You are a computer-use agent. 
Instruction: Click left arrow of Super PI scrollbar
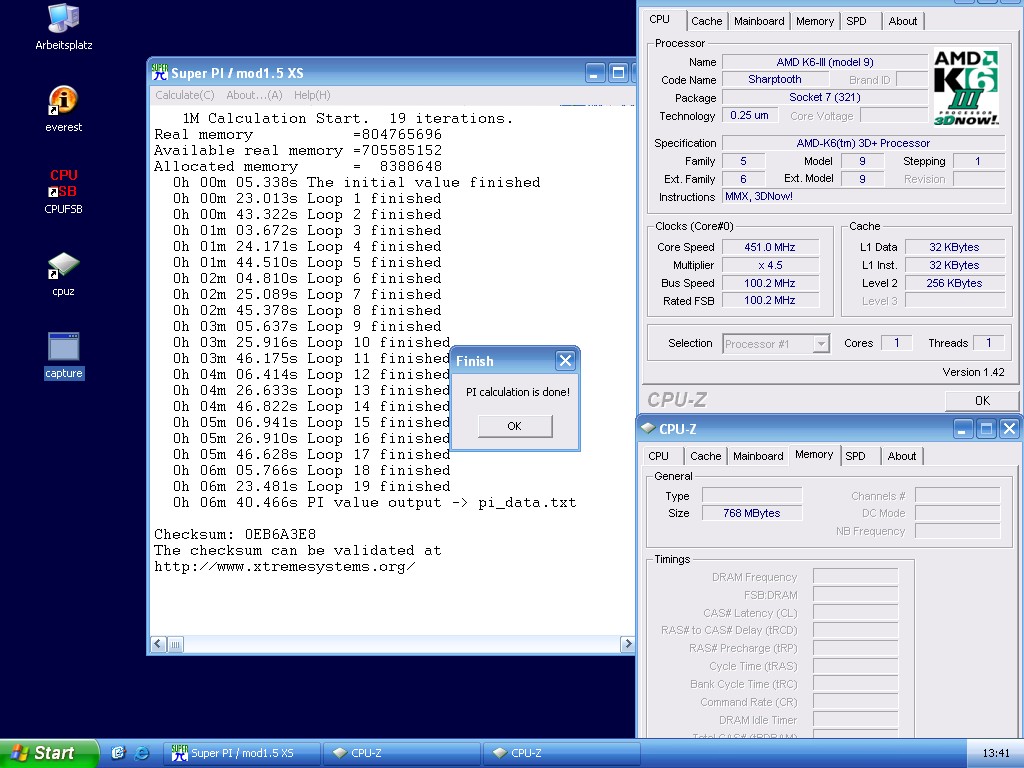[x=158, y=644]
